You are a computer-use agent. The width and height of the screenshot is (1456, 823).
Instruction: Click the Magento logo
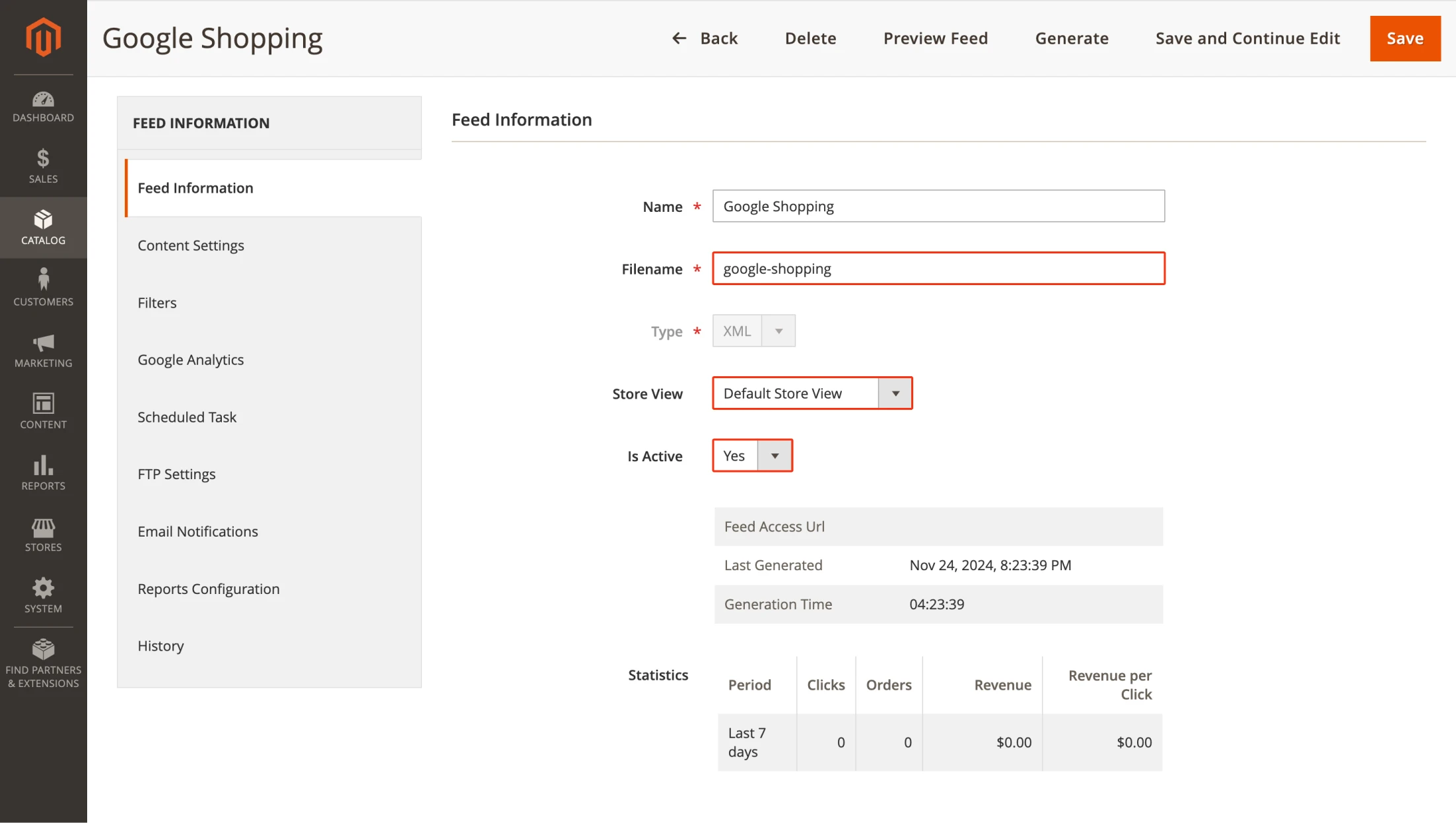[43, 37]
